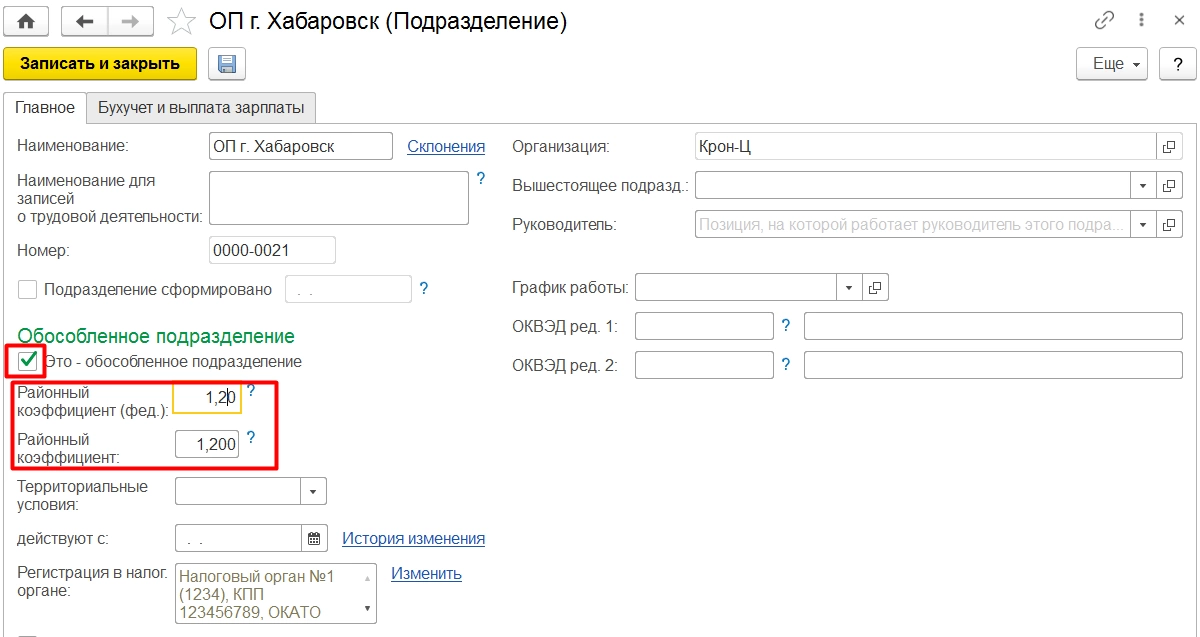Click the Home icon button
The image size is (1200, 637).
pyautogui.click(x=27, y=21)
